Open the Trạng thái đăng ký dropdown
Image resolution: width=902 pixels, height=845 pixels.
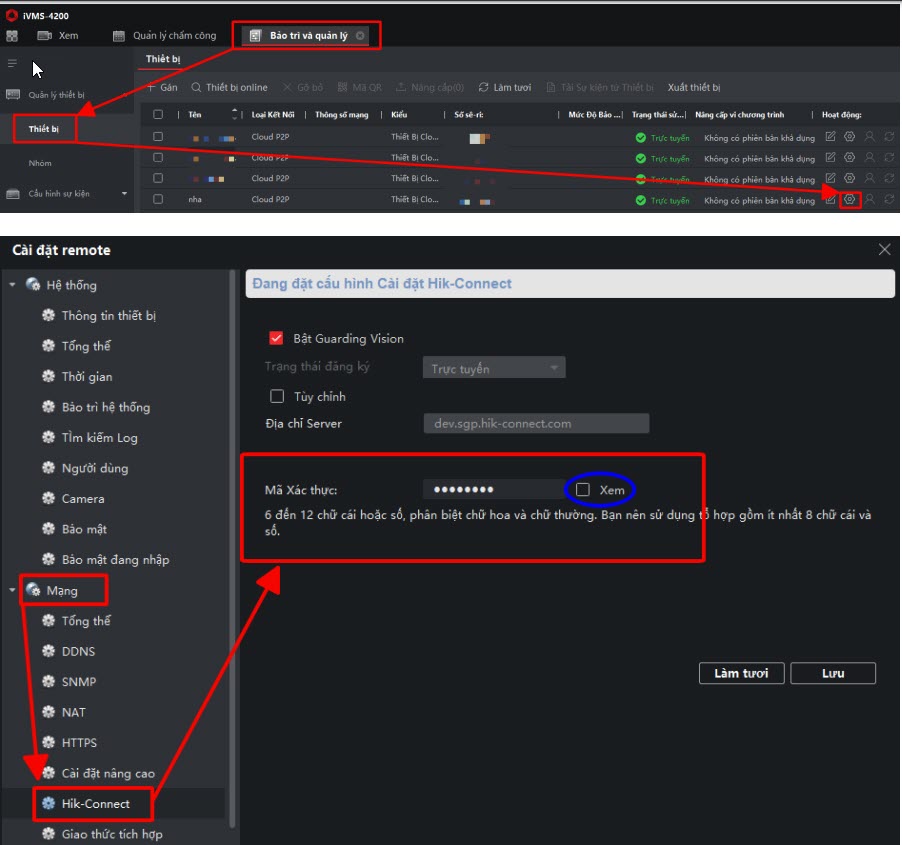pos(494,368)
